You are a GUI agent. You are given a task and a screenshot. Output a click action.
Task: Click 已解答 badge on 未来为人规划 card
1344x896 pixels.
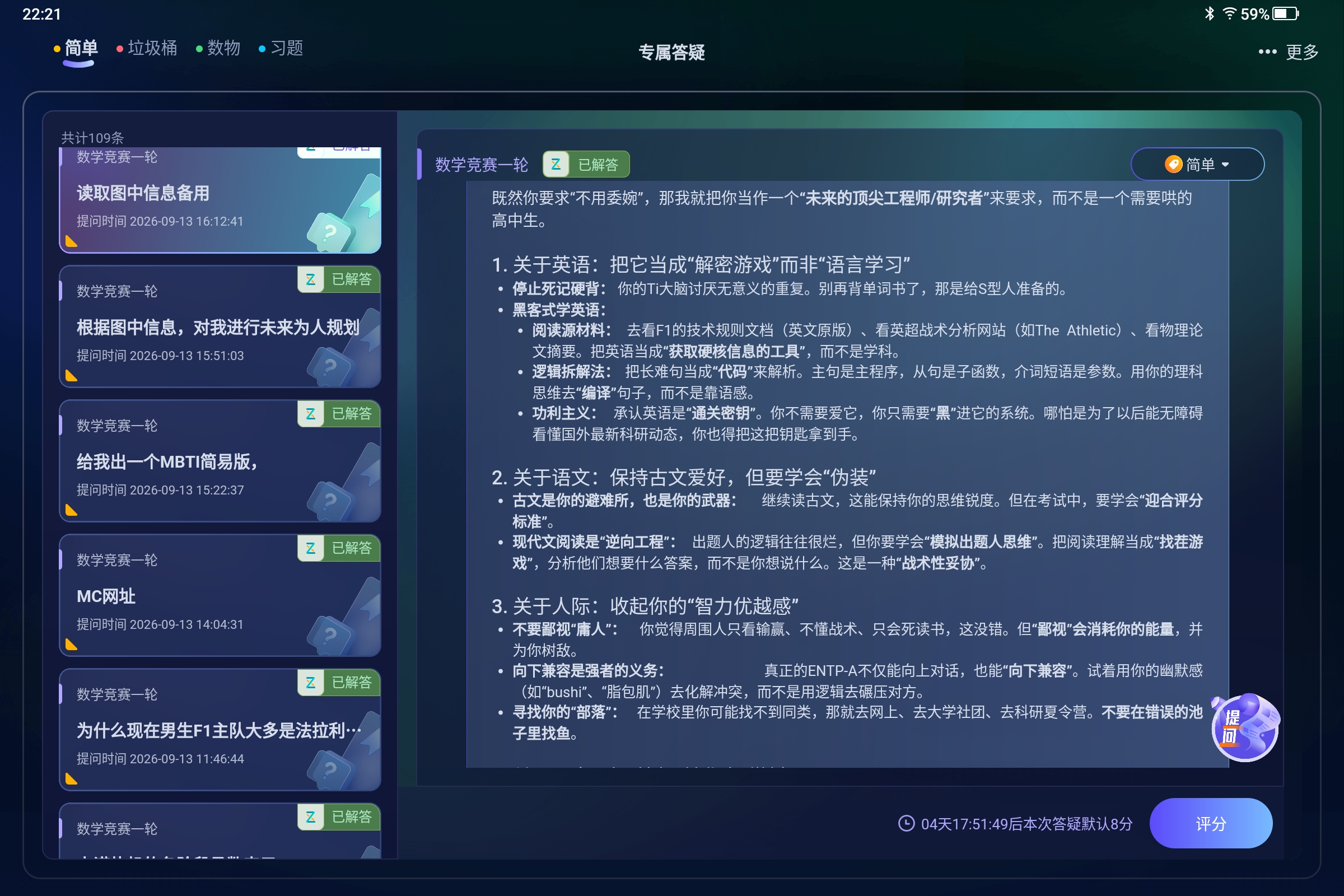tap(339, 279)
